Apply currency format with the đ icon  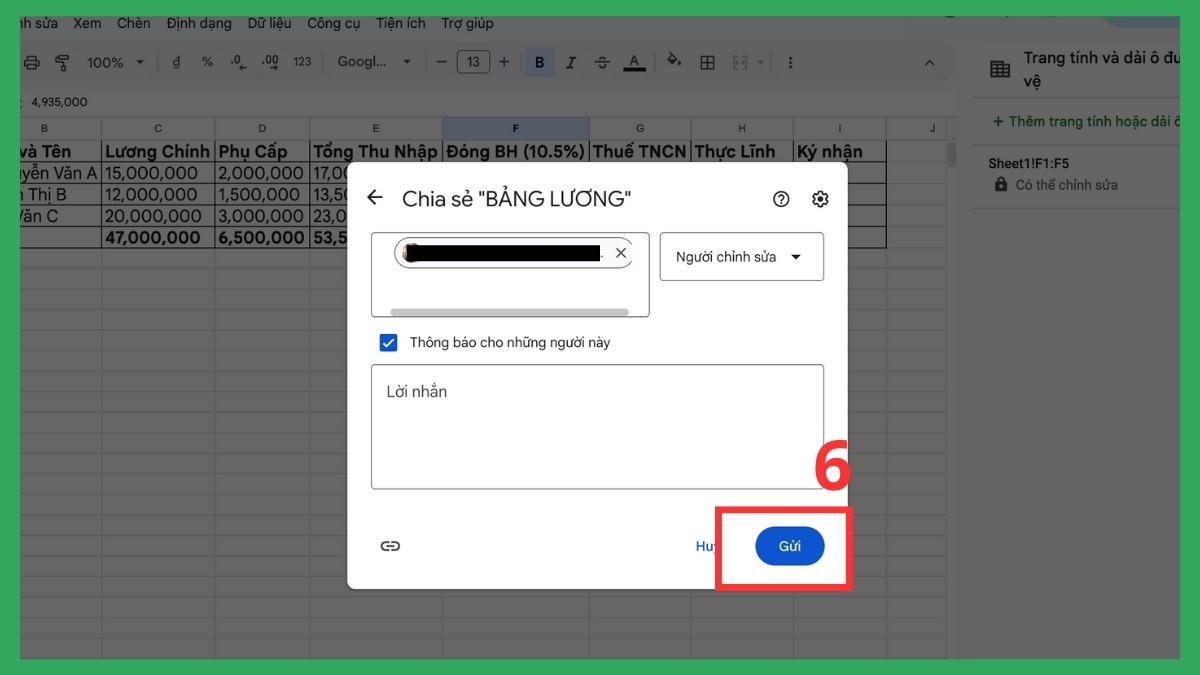[x=176, y=62]
